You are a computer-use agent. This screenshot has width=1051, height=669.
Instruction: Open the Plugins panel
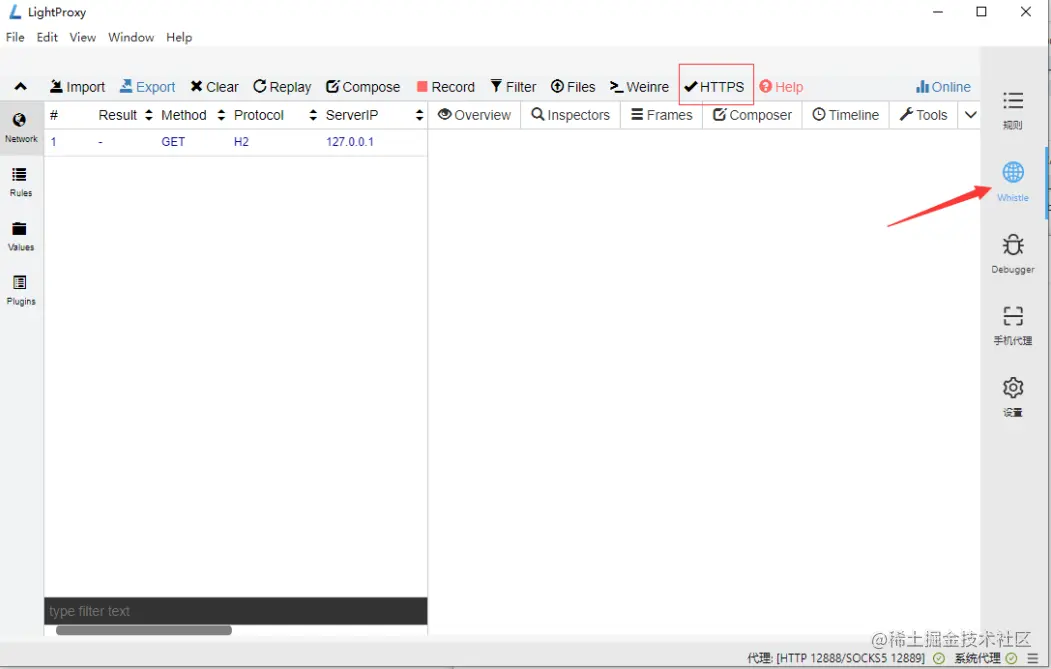coord(21,291)
